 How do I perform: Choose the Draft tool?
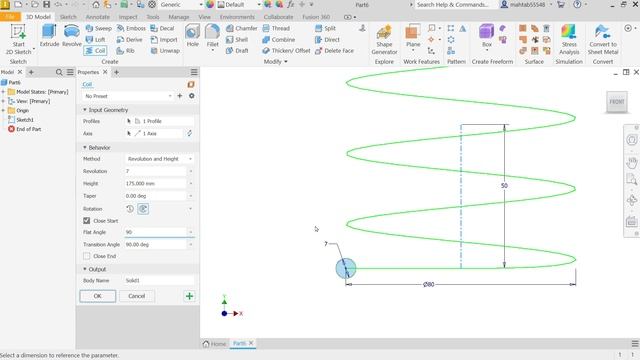(237, 51)
